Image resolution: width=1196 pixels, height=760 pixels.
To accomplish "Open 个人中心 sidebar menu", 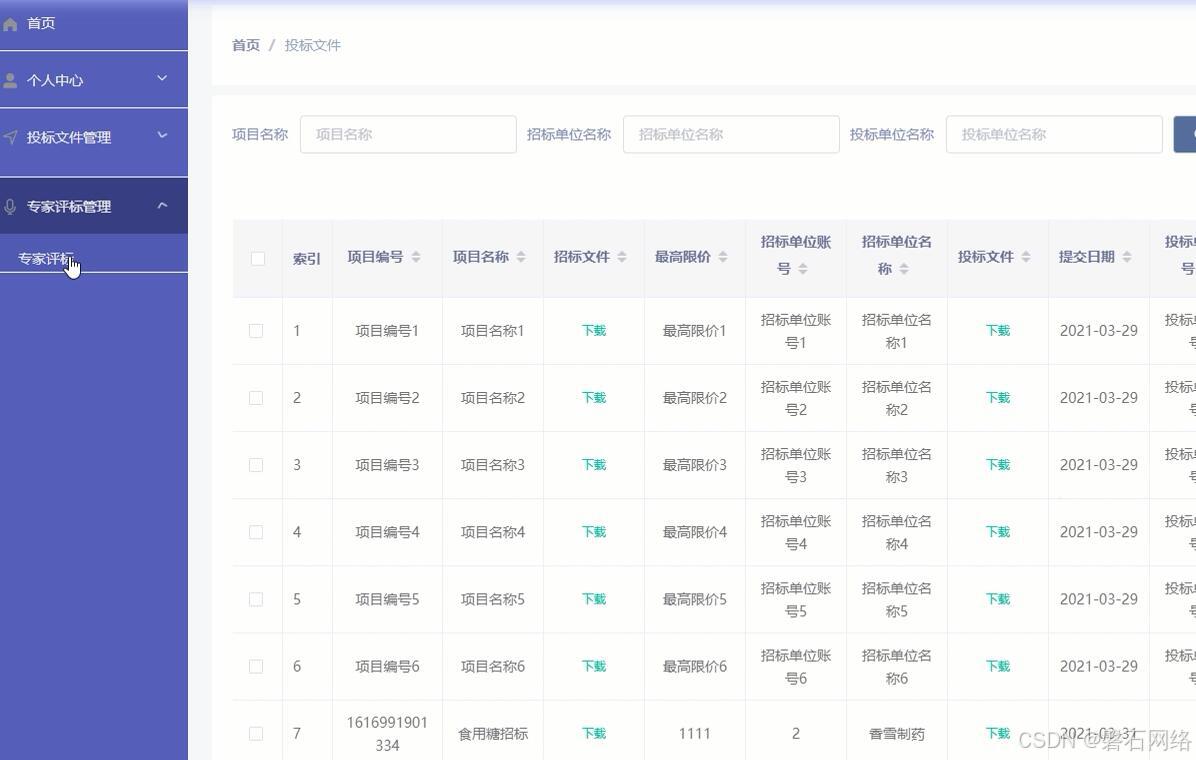I will tap(94, 80).
